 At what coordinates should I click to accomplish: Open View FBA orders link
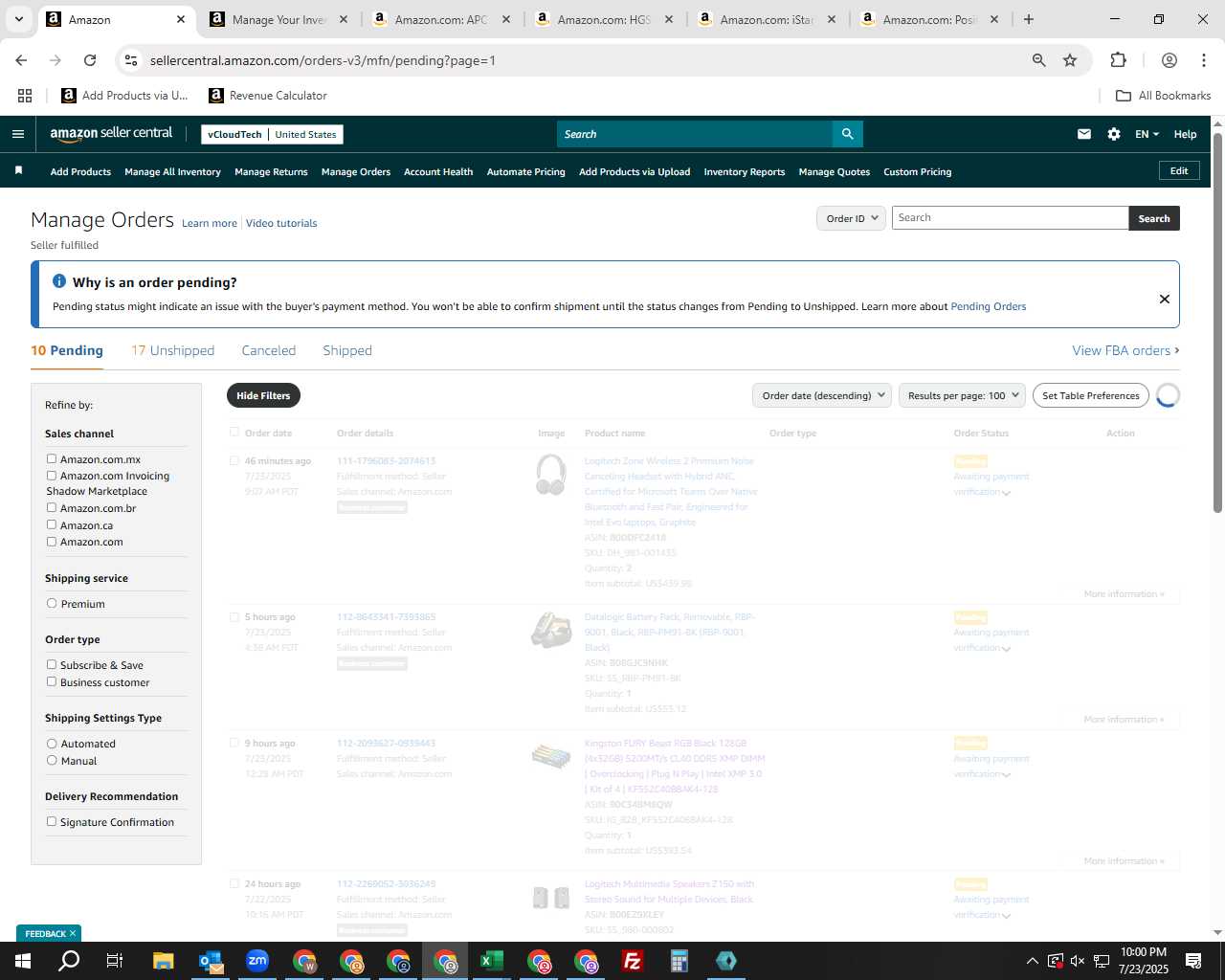[1125, 350]
